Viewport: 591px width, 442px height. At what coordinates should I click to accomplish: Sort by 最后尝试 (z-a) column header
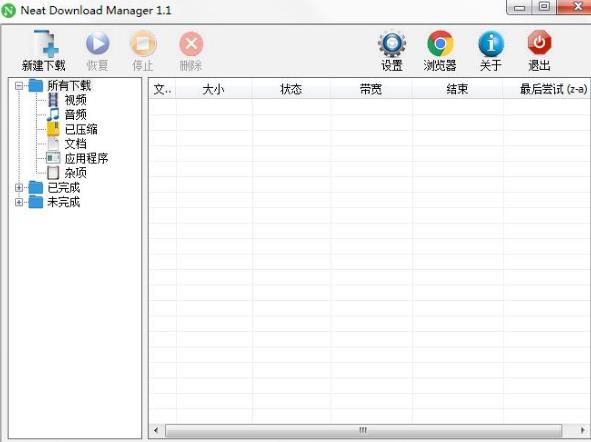tap(547, 89)
